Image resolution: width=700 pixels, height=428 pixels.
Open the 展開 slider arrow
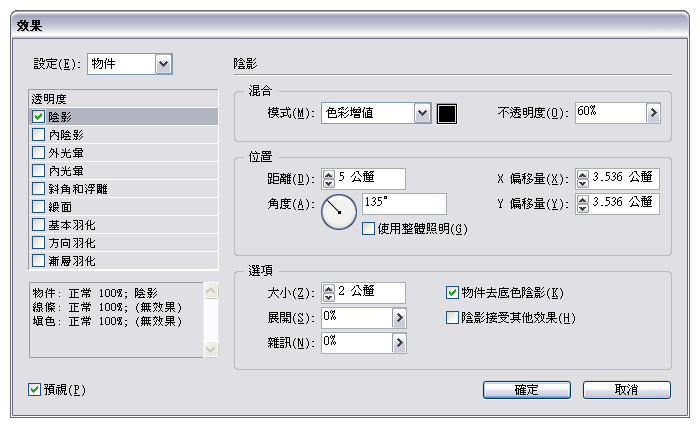pos(399,318)
